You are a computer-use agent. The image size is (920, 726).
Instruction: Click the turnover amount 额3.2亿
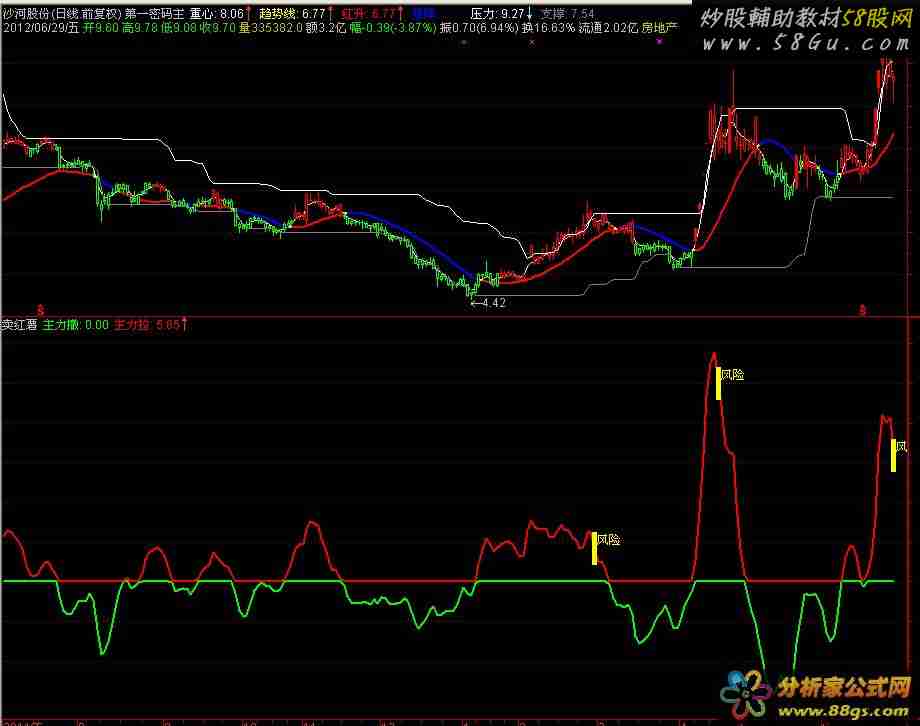[x=326, y=28]
